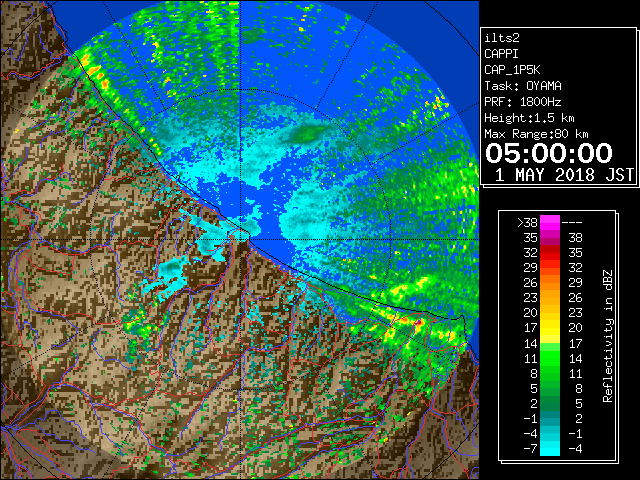Image resolution: width=640 pixels, height=480 pixels.
Task: Click the -7 legend label
Action: pyautogui.click(x=530, y=449)
